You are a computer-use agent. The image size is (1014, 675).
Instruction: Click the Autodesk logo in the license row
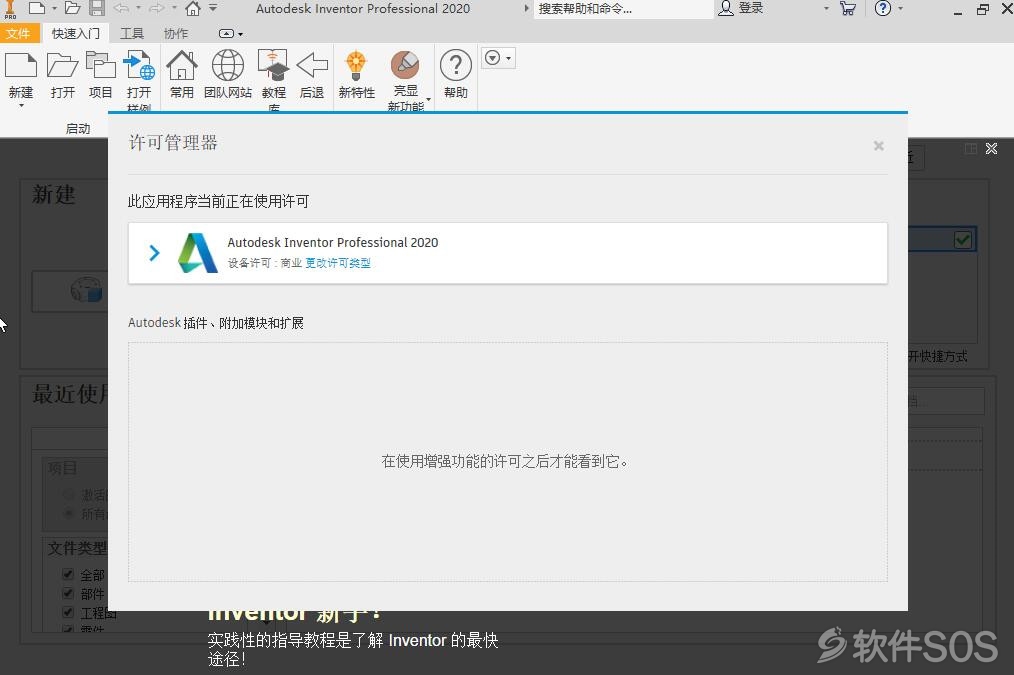click(197, 253)
